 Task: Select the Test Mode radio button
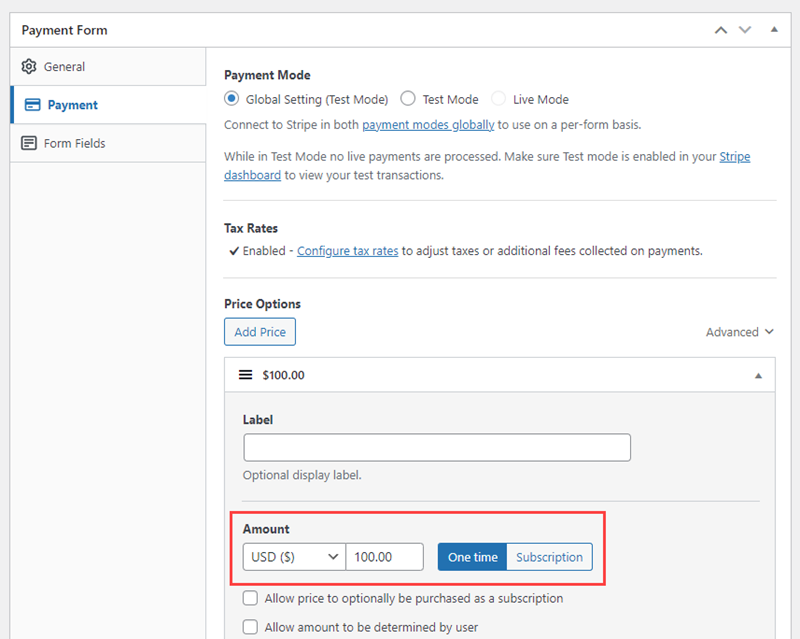pyautogui.click(x=408, y=99)
